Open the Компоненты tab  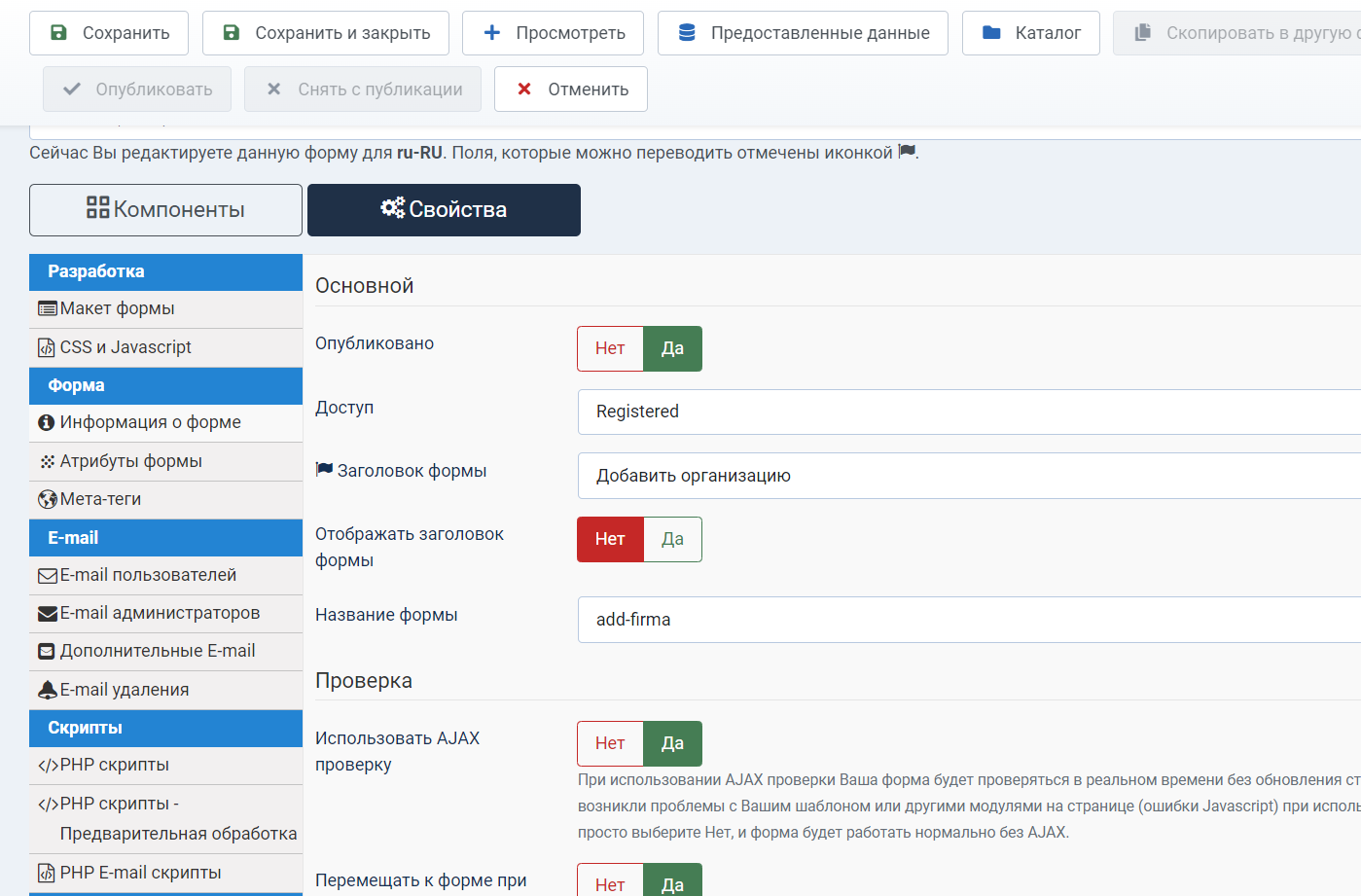click(165, 210)
